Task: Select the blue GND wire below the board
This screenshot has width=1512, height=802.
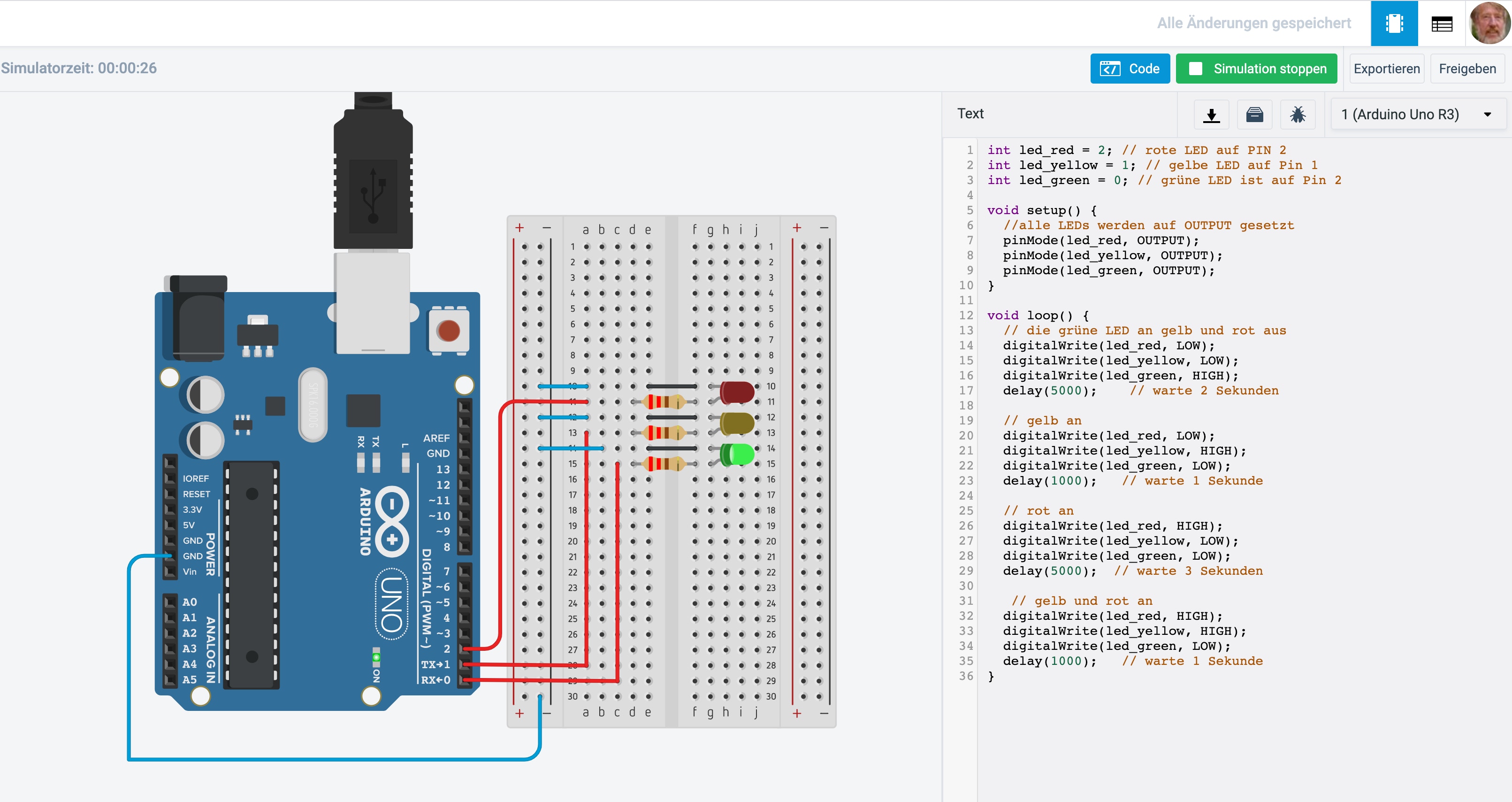Action: click(x=333, y=759)
